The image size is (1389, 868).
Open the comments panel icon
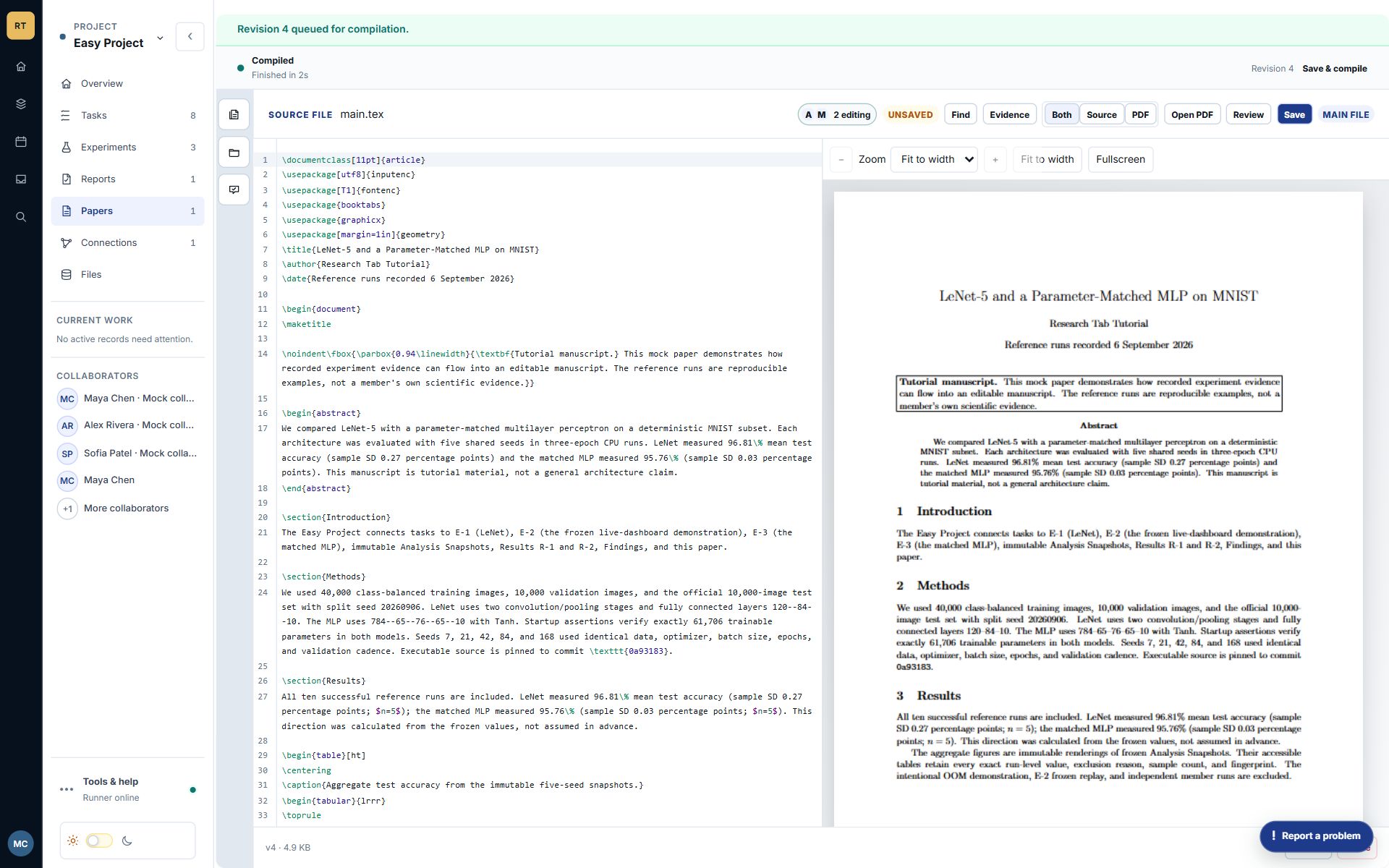point(234,190)
